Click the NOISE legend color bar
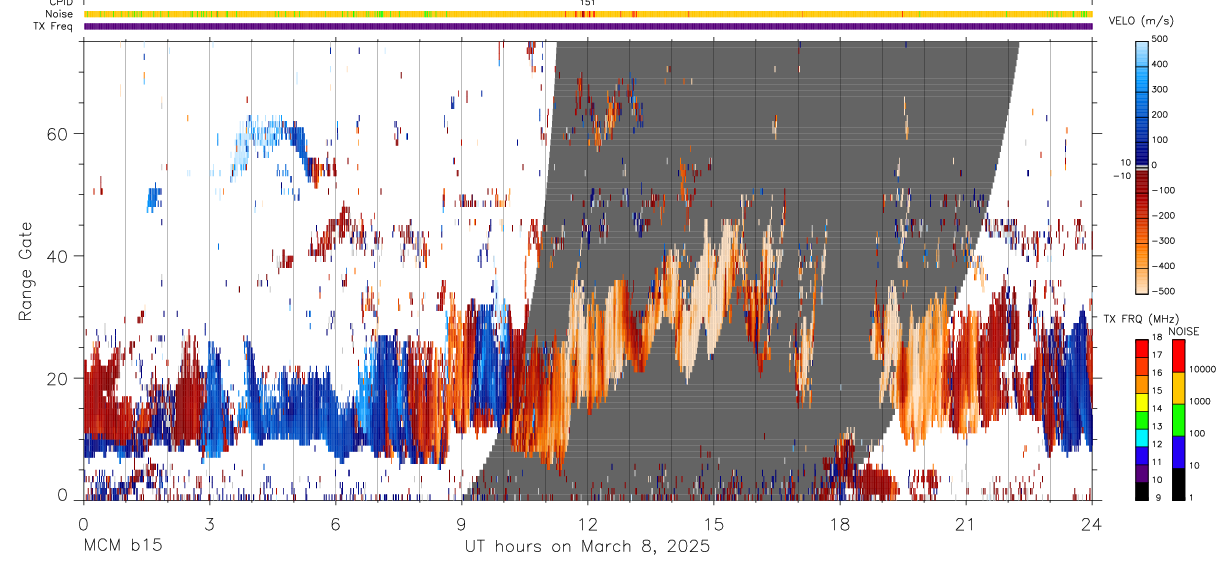The image size is (1228, 567). [1179, 420]
